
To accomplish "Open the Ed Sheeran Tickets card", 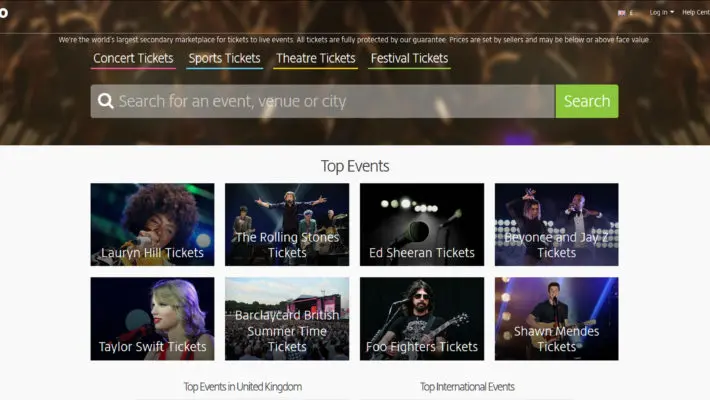I will tap(422, 224).
